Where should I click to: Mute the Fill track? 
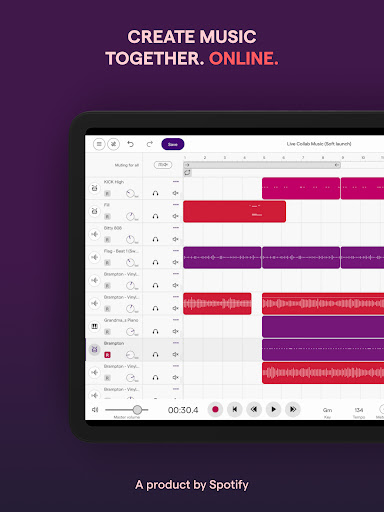click(x=175, y=216)
